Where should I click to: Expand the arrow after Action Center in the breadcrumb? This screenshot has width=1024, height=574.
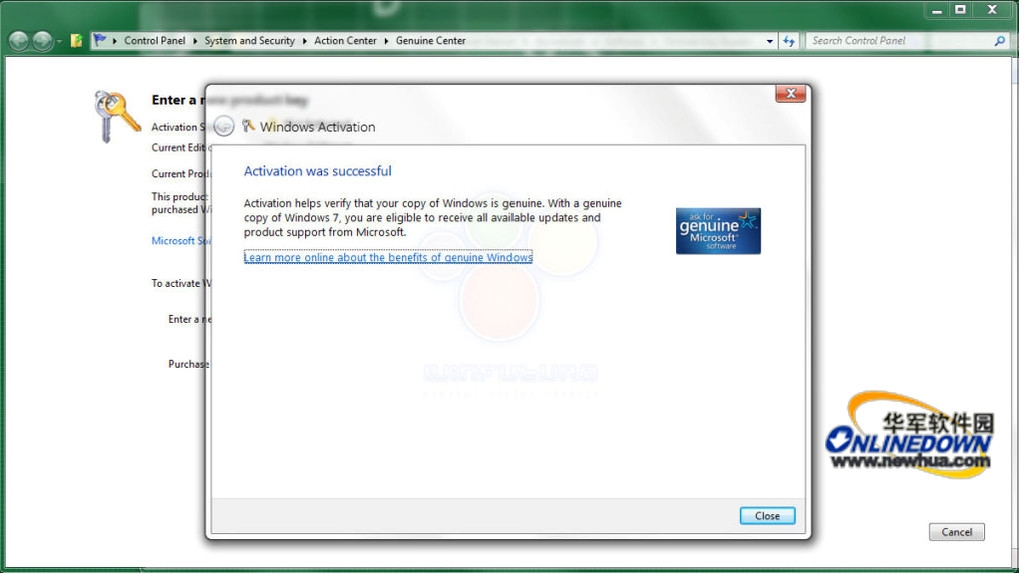388,41
